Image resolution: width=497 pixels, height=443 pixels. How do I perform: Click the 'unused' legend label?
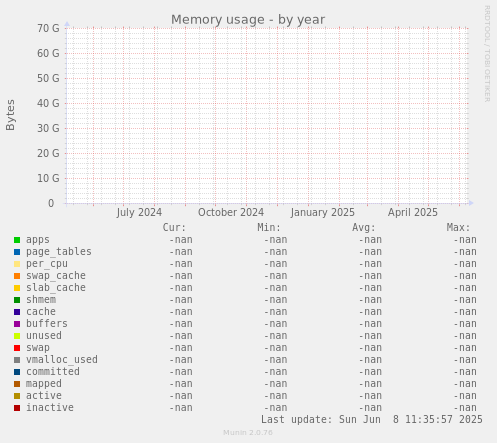coord(44,336)
